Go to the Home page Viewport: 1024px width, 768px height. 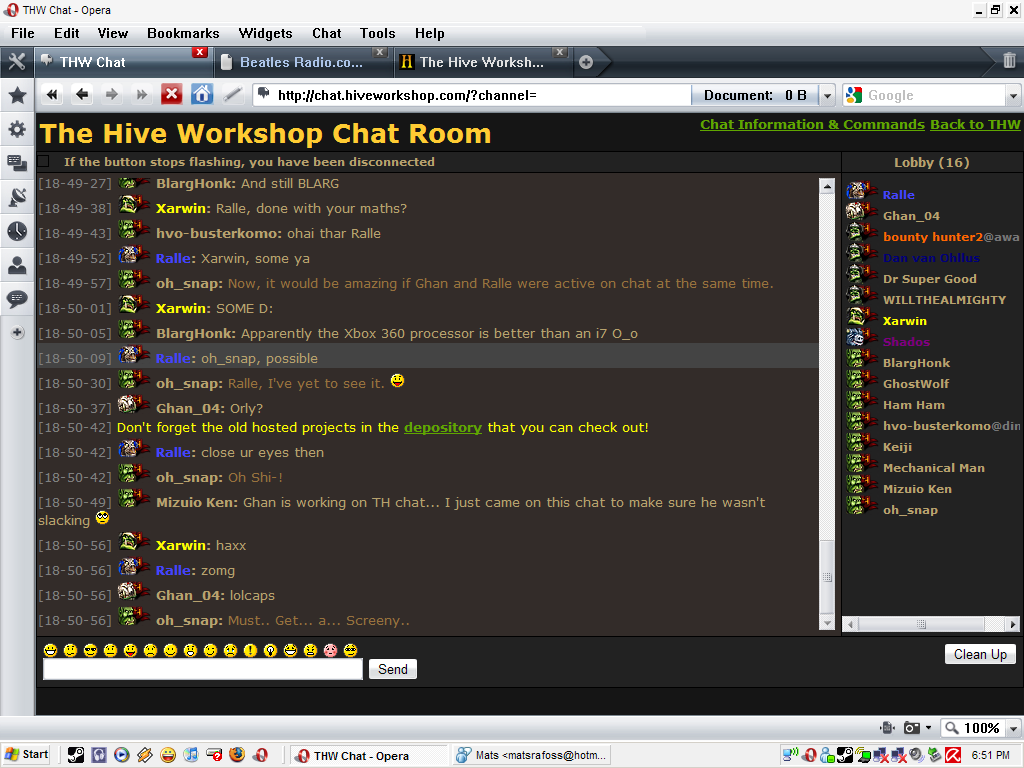click(202, 95)
